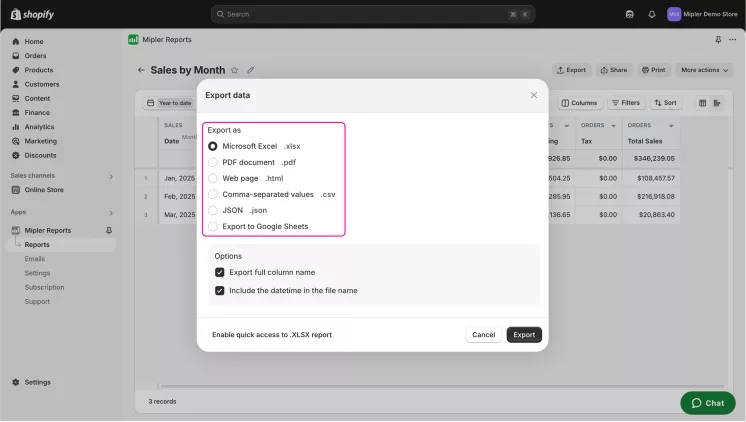The height and width of the screenshot is (422, 746).
Task: Open Mipler Demo Store account menu
Action: tap(703, 14)
